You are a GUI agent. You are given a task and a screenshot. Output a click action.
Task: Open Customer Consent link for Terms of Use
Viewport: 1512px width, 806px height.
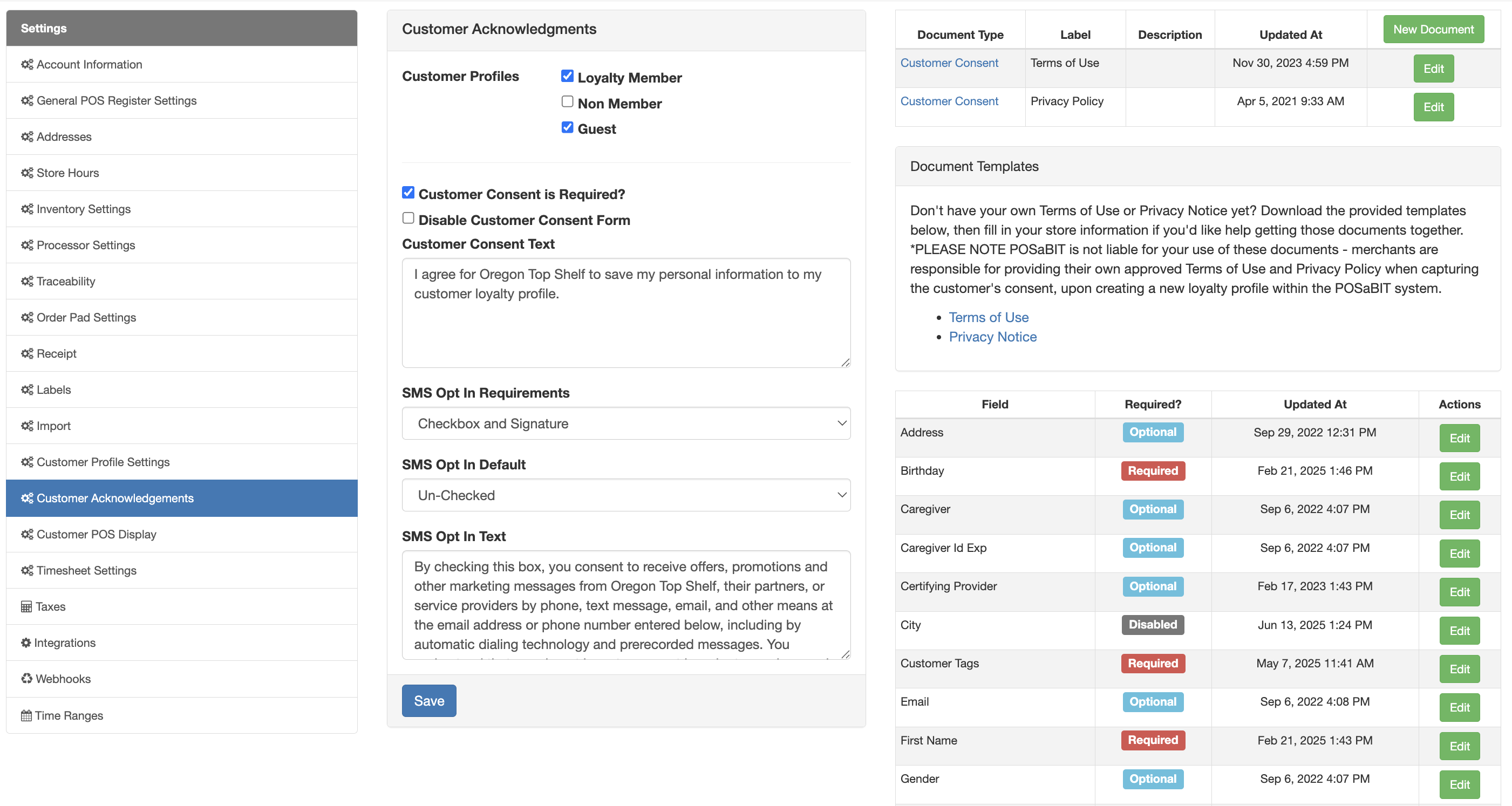[x=949, y=63]
